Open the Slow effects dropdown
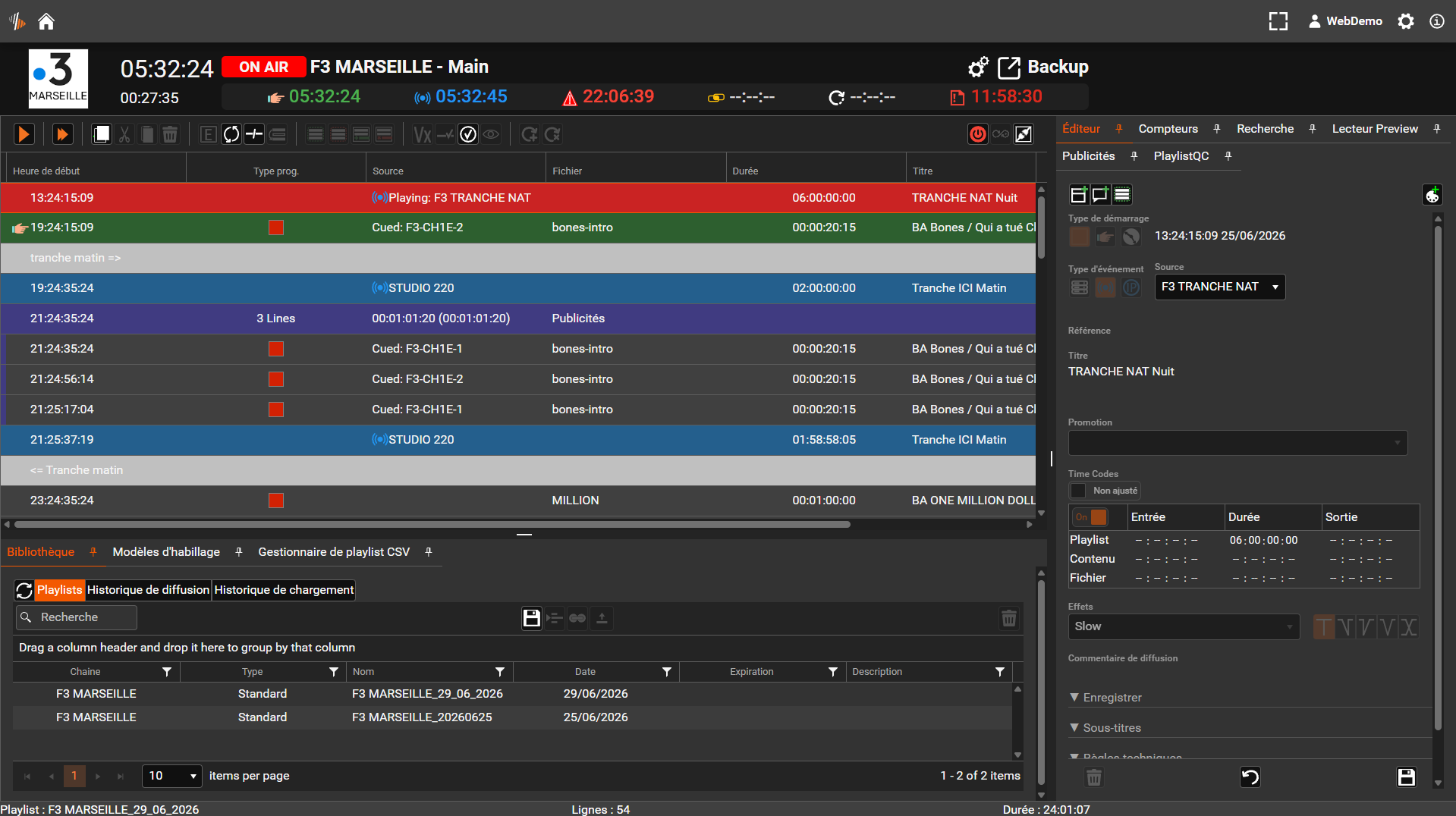 (x=1184, y=626)
